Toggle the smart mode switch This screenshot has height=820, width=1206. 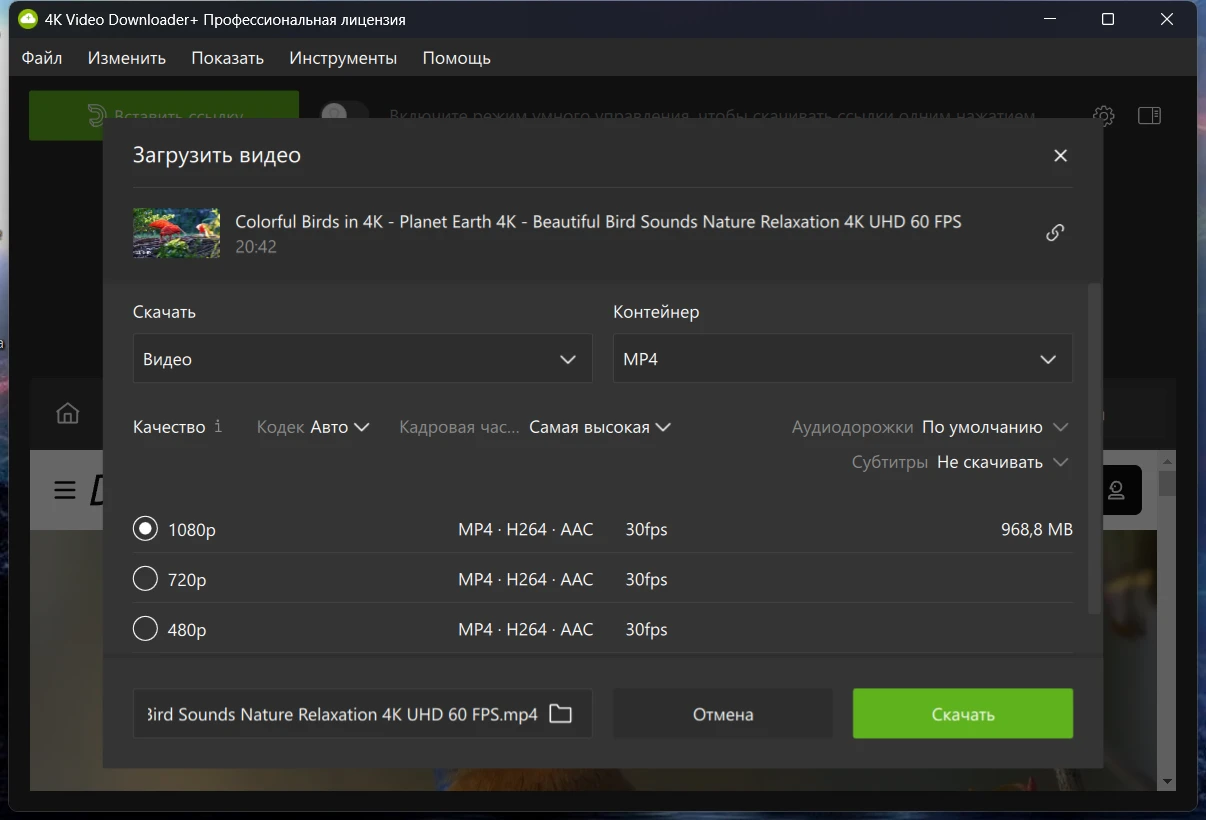pyautogui.click(x=344, y=115)
